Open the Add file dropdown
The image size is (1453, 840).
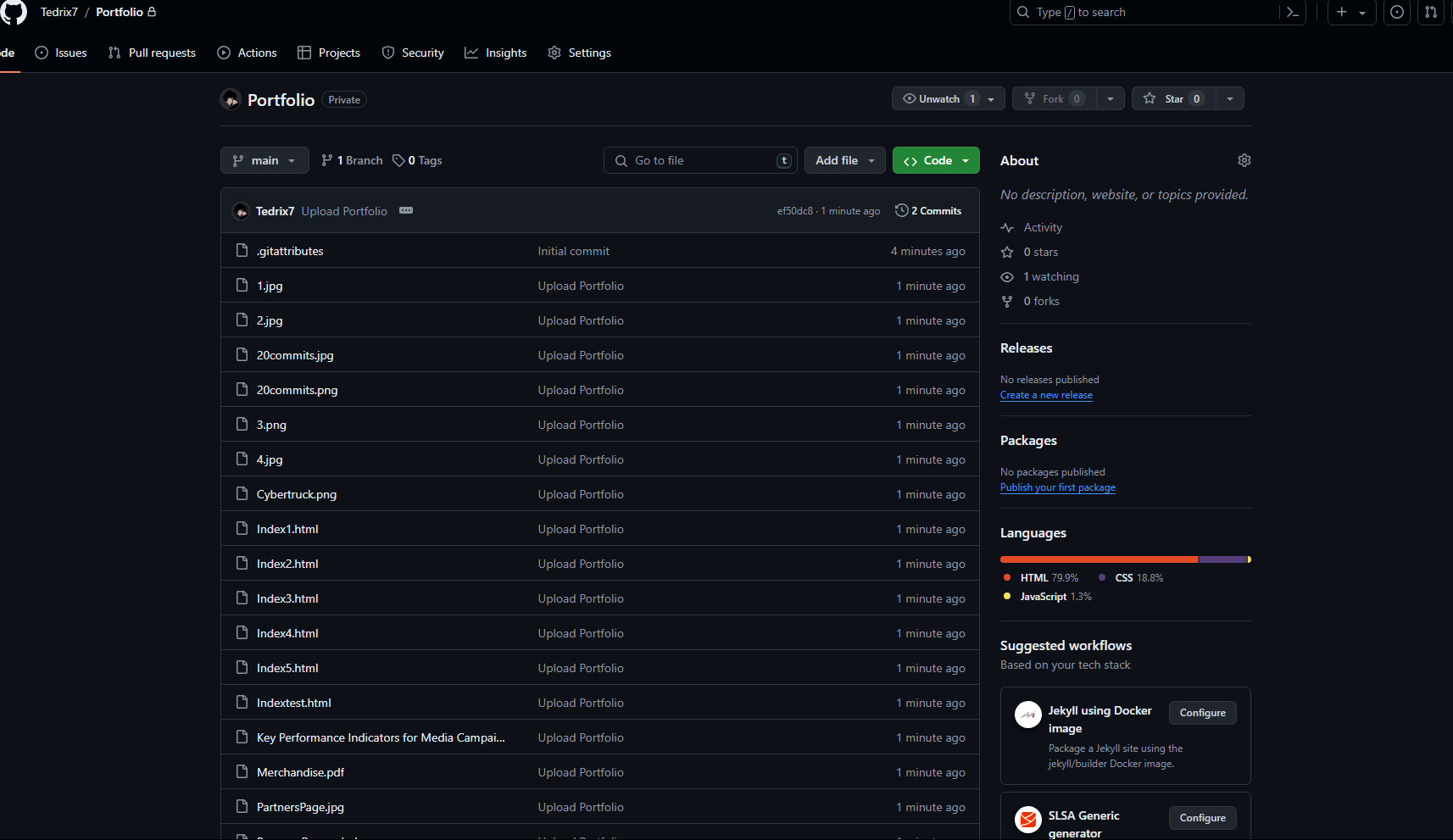(x=844, y=160)
